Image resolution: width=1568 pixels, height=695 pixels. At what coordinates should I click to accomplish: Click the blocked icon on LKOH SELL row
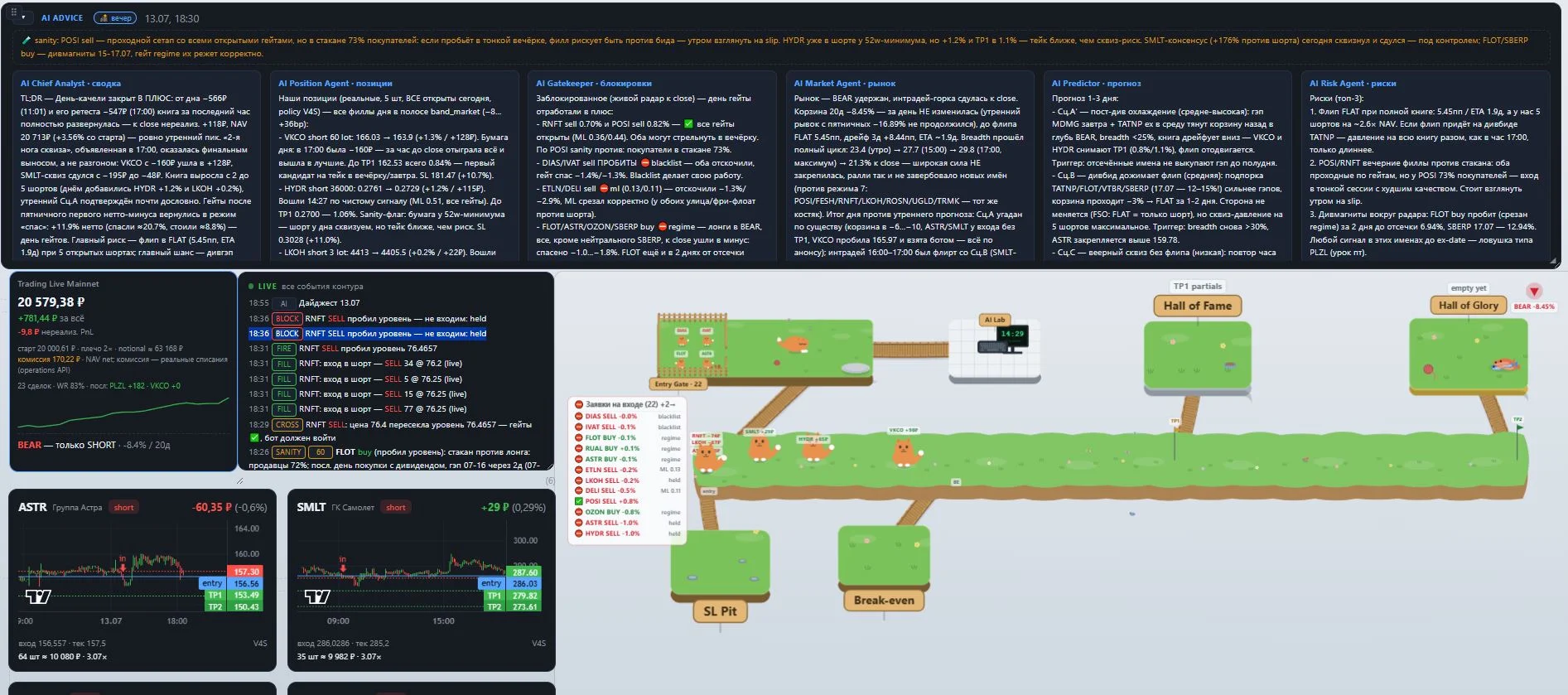[578, 480]
